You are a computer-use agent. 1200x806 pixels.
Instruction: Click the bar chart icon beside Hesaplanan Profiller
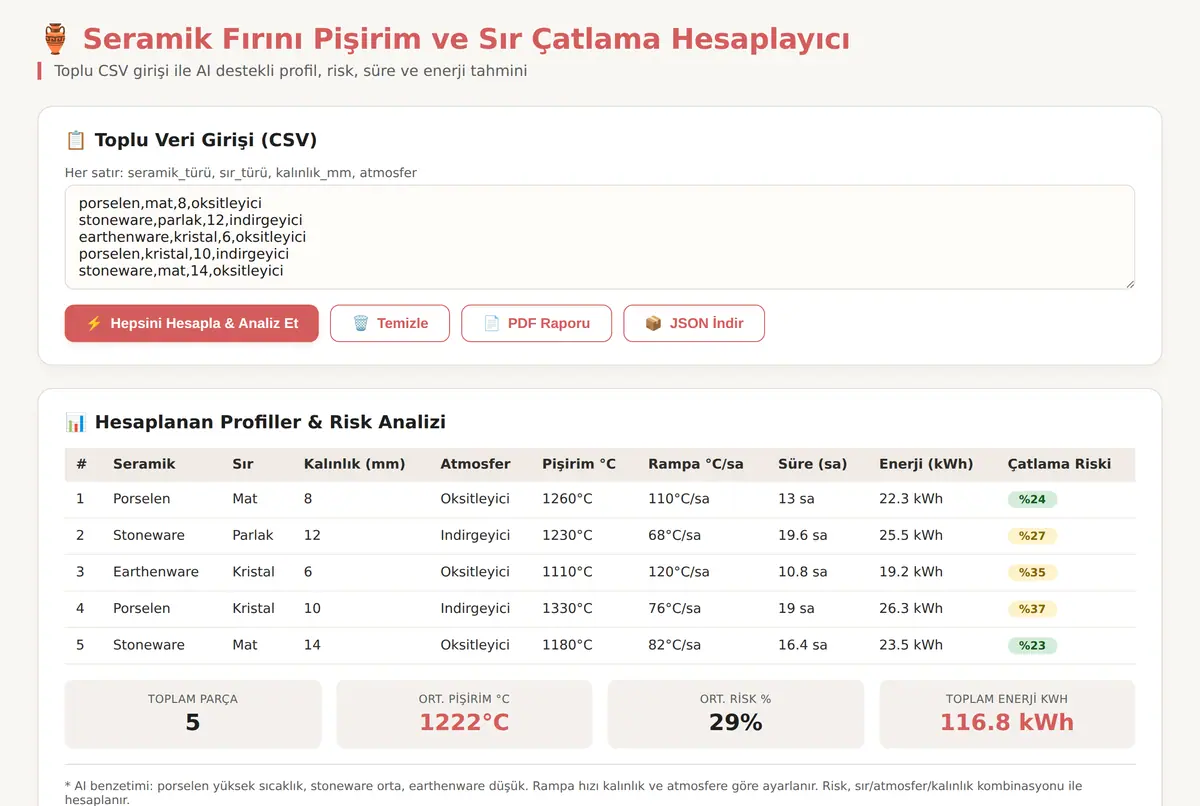point(75,422)
